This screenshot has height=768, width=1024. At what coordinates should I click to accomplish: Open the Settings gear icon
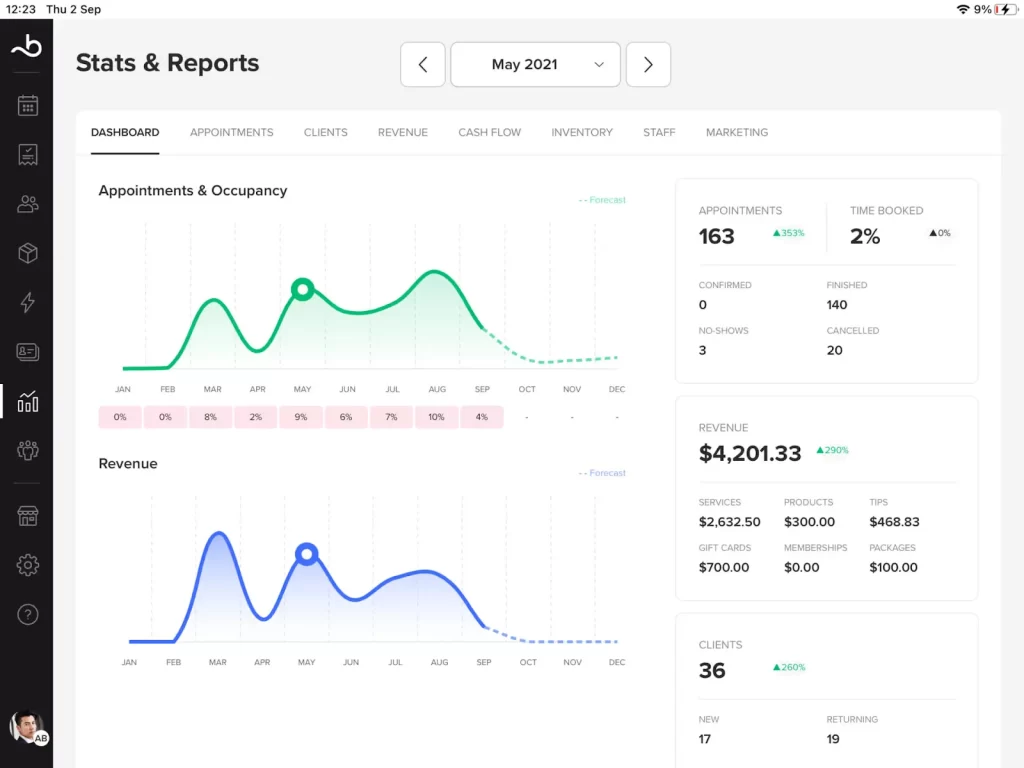[27, 564]
